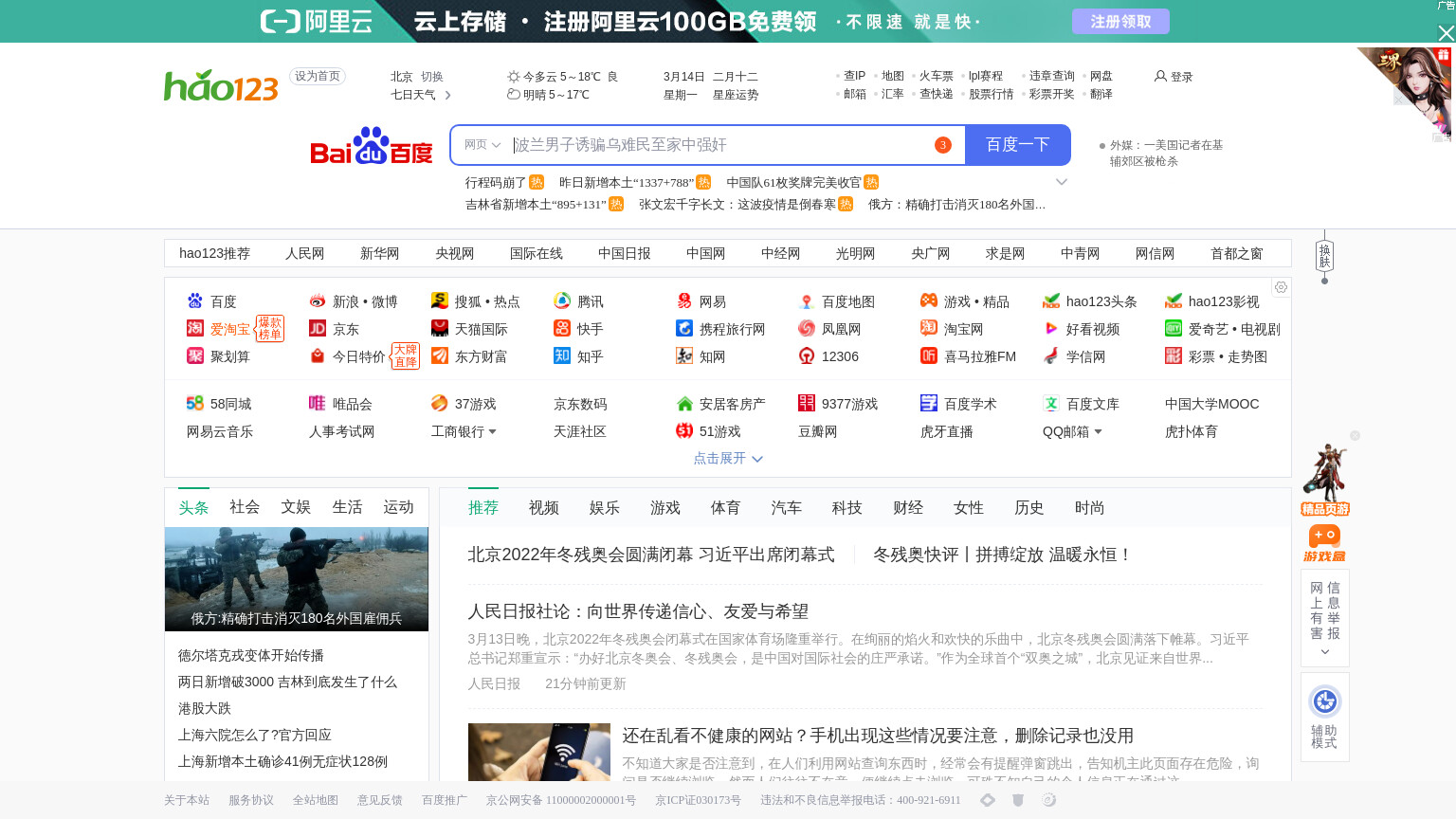This screenshot has width=1456, height=819.
Task: Expand the hot search list chevron
Action: click(1062, 182)
